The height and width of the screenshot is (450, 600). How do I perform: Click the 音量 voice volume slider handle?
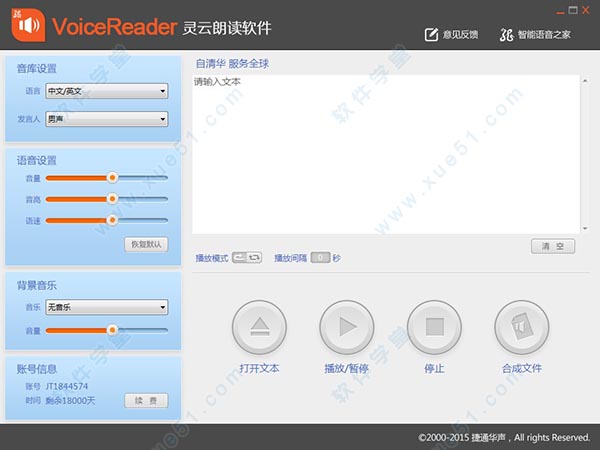pos(112,178)
